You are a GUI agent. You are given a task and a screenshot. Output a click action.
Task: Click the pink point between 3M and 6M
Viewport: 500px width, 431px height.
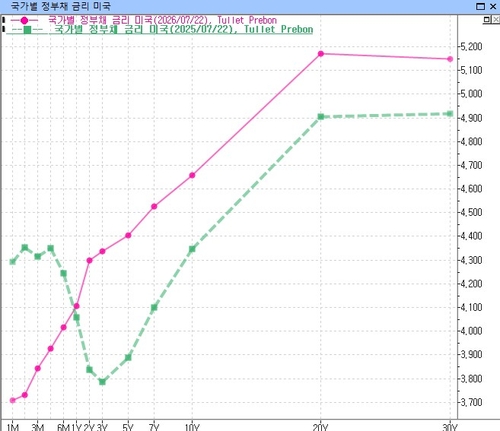pos(51,349)
